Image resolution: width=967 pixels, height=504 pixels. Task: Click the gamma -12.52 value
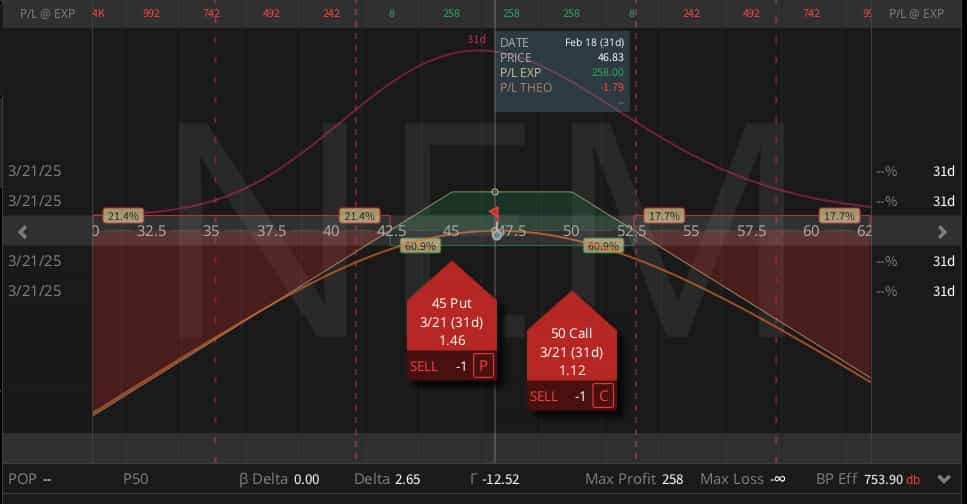501,479
